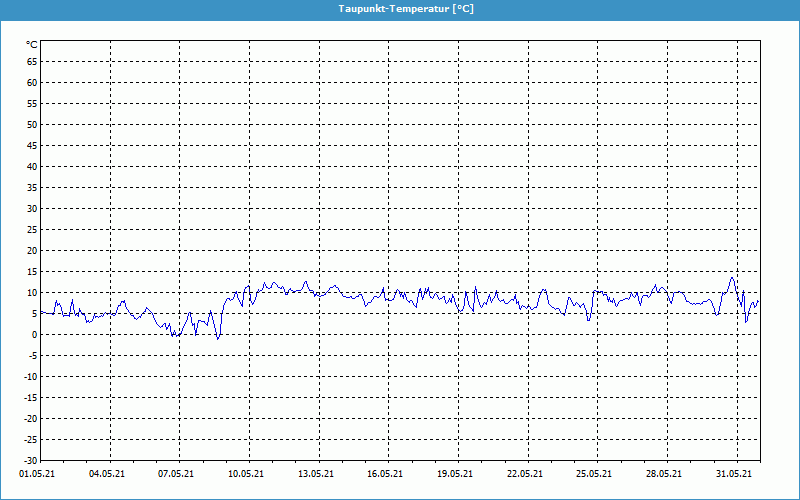The width and height of the screenshot is (800, 500).
Task: Click the curve's lowest dip before 10.05.21
Action: pyautogui.click(x=218, y=339)
